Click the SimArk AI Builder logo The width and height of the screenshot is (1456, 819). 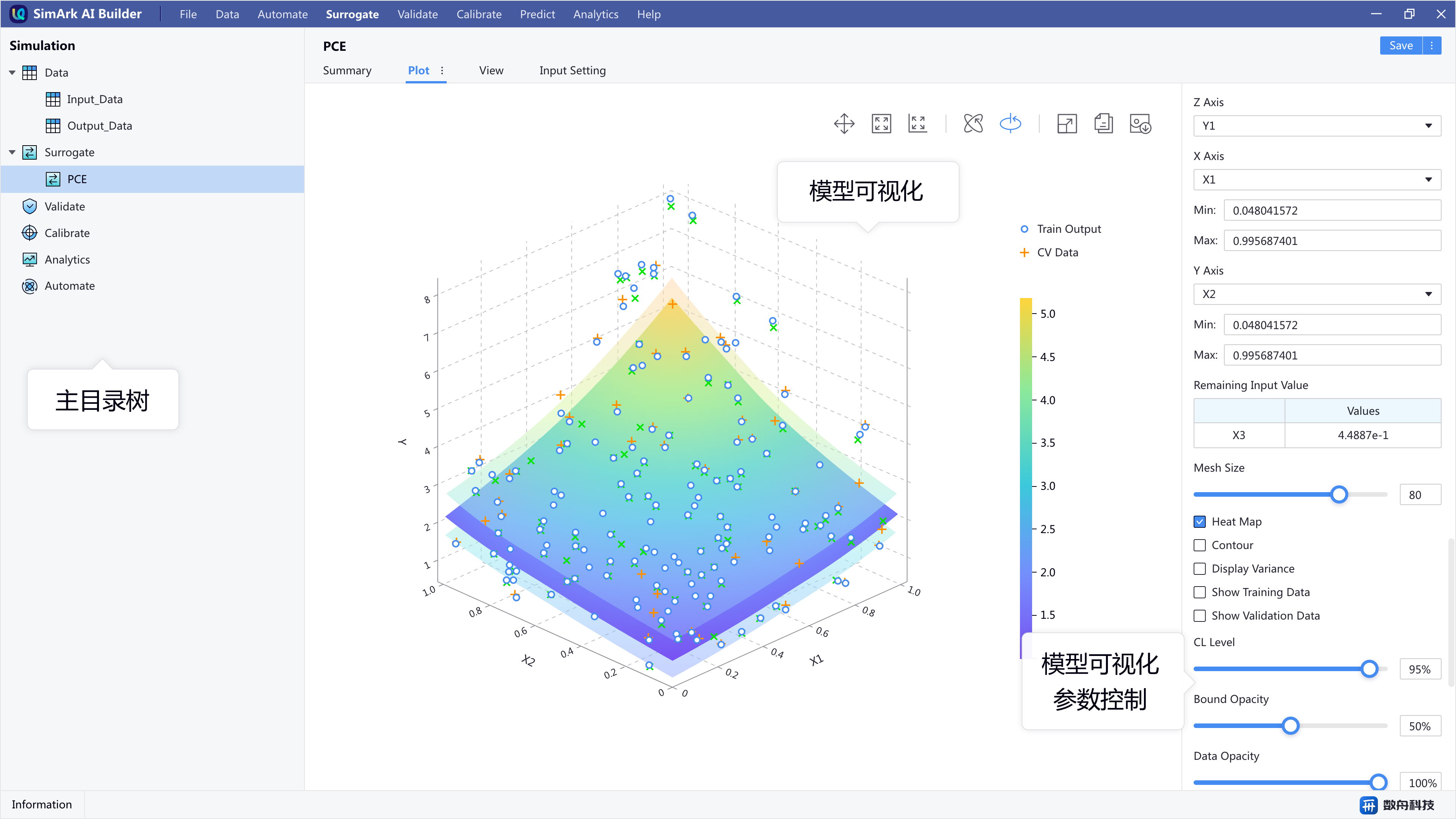point(19,14)
